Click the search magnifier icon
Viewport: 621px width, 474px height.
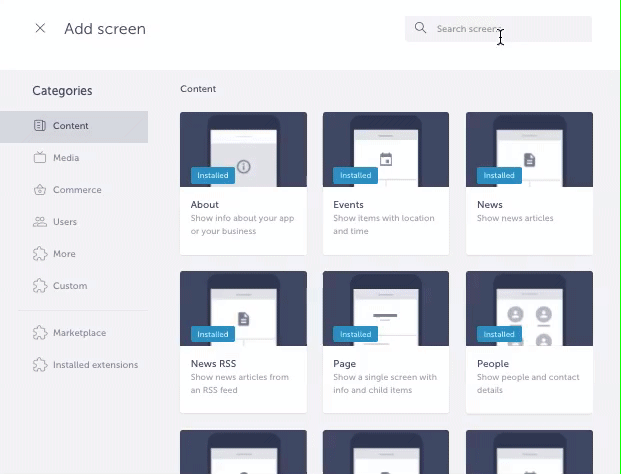[421, 29]
